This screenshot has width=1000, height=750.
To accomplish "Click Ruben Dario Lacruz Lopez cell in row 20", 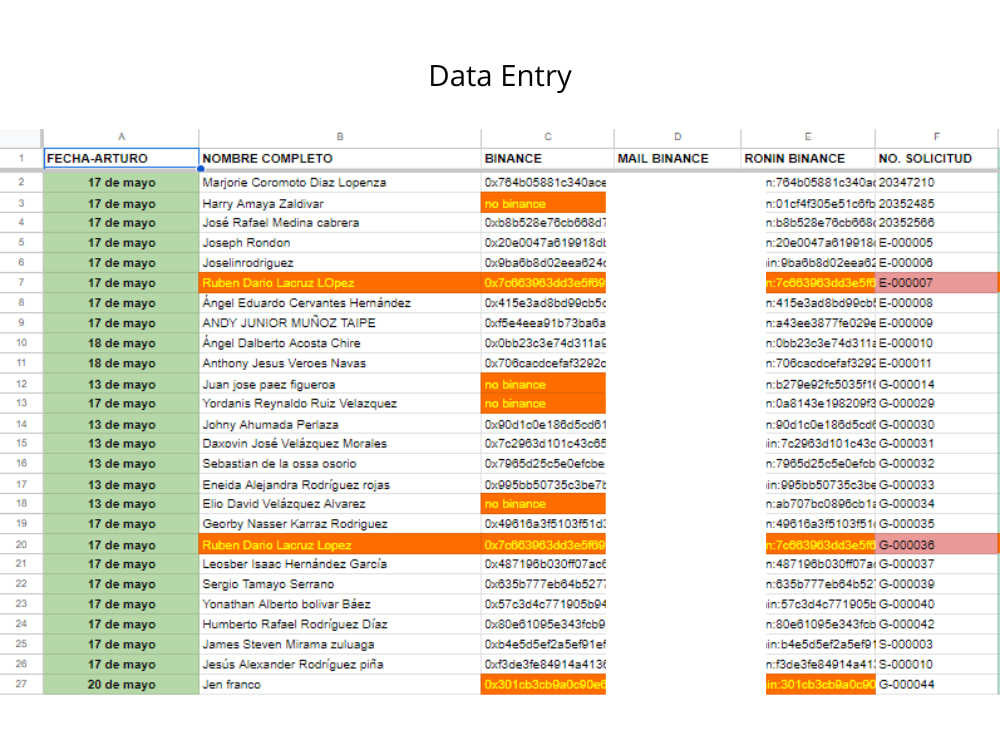I will (x=340, y=545).
